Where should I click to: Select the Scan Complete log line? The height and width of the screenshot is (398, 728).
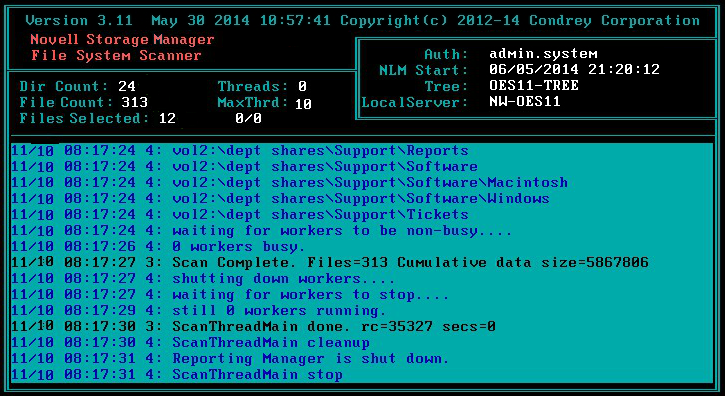[330, 262]
